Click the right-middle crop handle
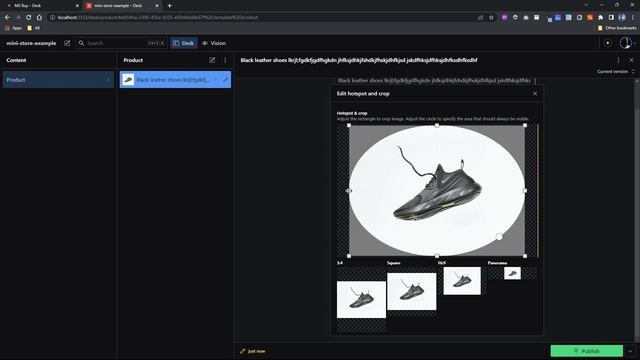The height and width of the screenshot is (360, 640). pos(525,191)
